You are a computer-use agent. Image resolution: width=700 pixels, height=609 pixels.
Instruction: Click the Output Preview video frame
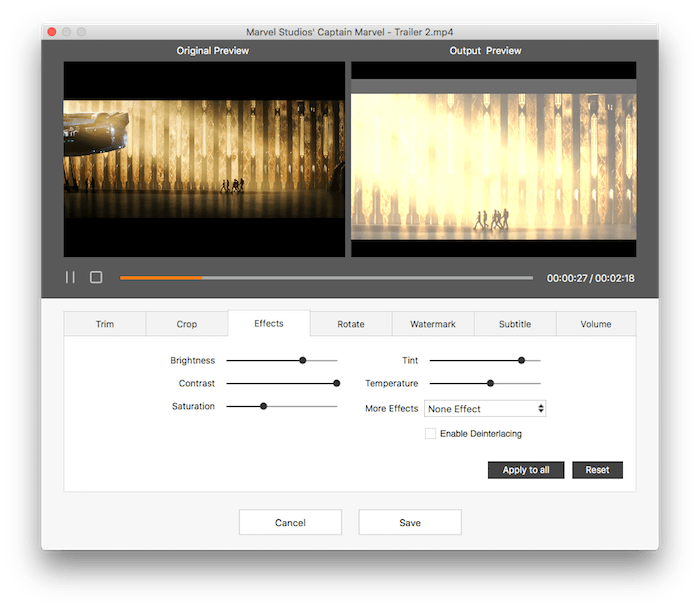point(494,159)
